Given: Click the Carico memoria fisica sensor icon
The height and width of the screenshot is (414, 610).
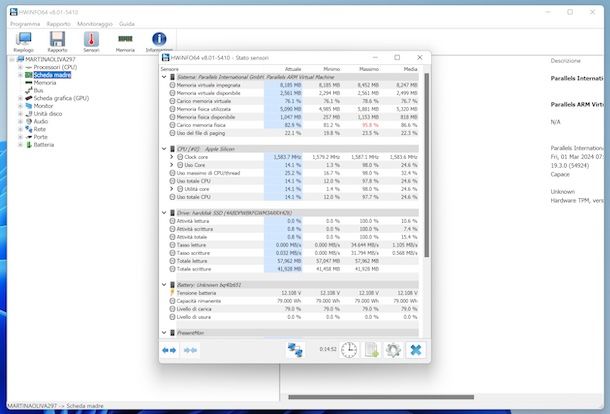Looking at the screenshot, I should point(172,125).
